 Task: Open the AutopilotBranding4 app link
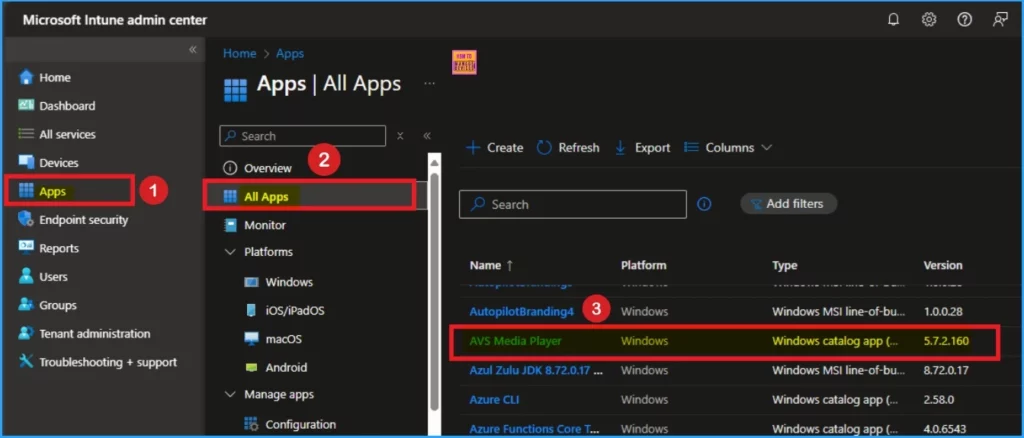[x=521, y=311]
